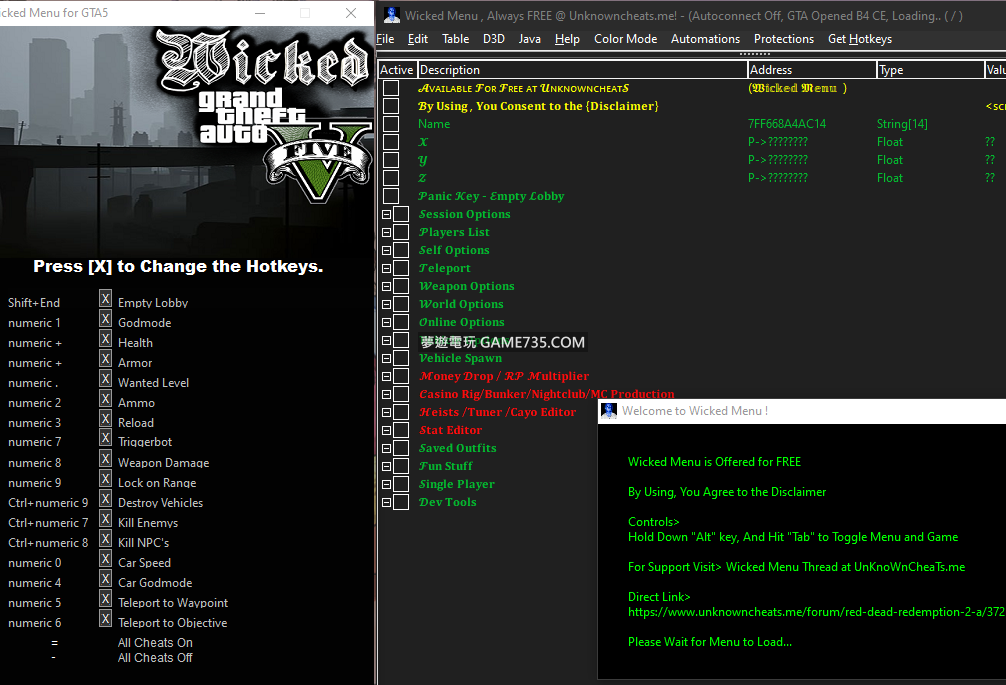Collapse the Stat Editor group

[x=386, y=430]
